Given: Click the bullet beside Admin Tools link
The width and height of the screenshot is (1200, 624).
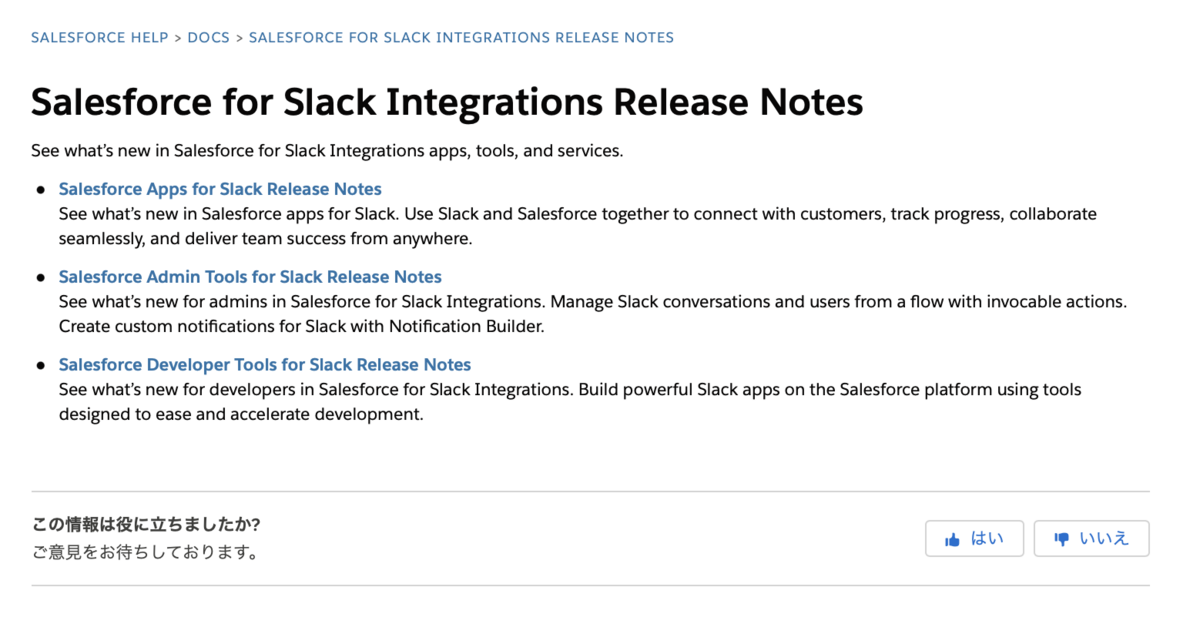Looking at the screenshot, I should pos(41,277).
